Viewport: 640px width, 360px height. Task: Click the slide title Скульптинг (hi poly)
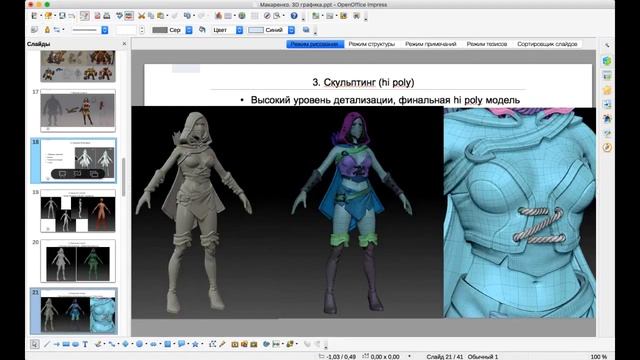363,82
